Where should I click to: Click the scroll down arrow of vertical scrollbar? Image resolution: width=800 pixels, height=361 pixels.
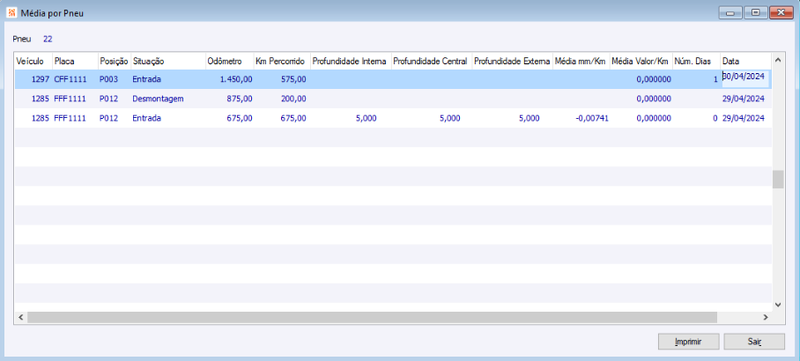point(778,304)
